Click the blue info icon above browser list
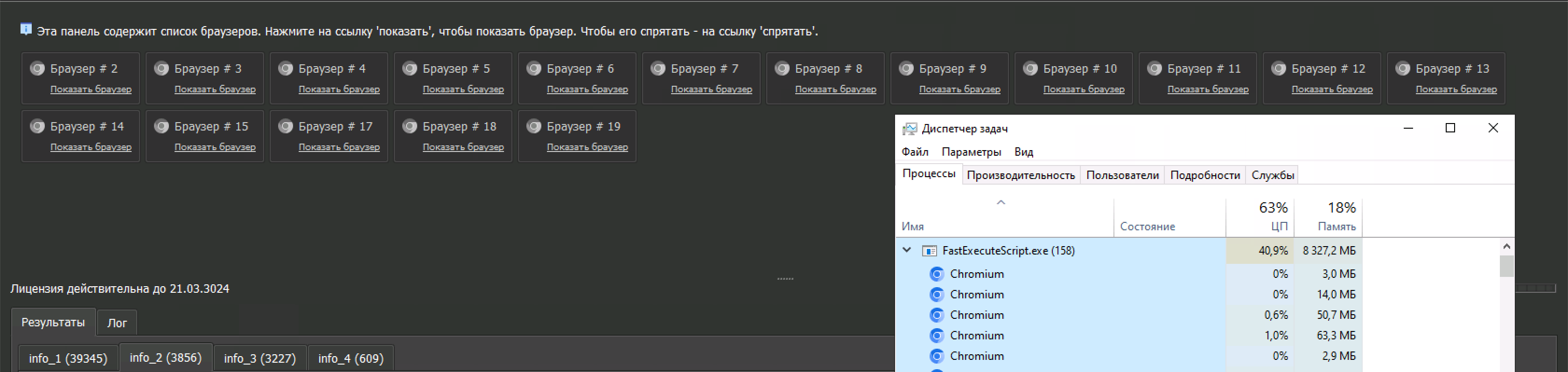The image size is (1568, 372). 26,29
